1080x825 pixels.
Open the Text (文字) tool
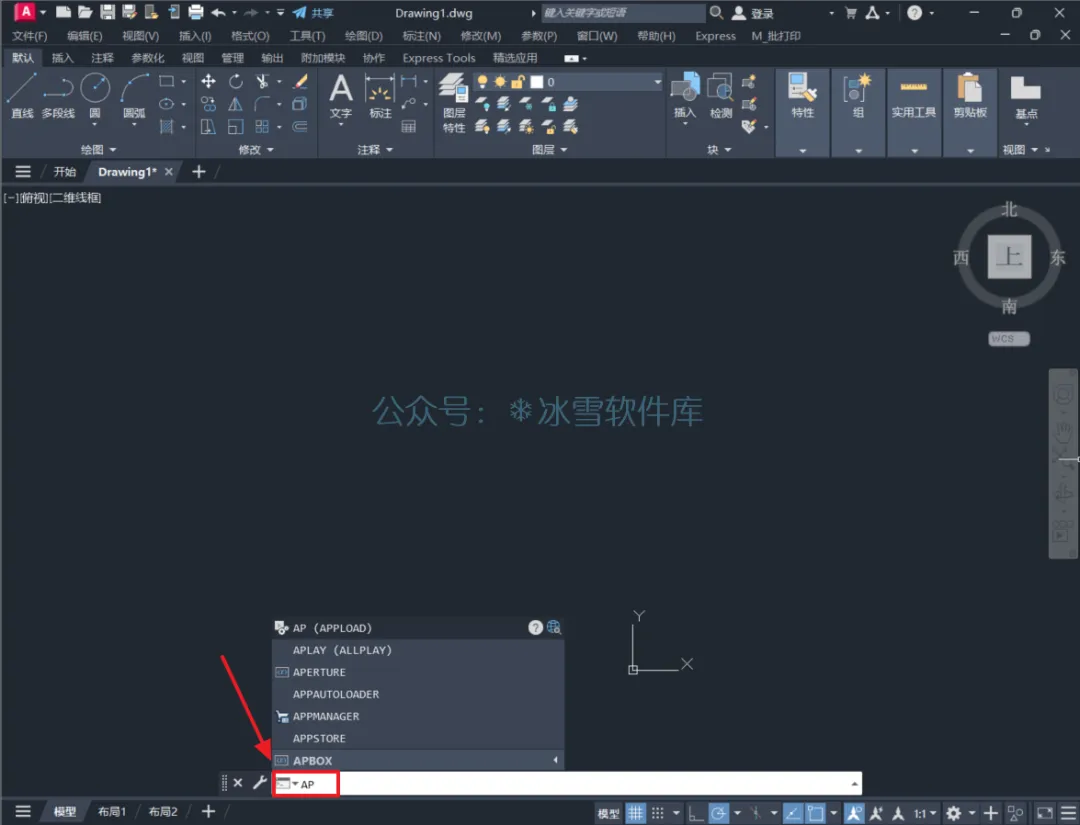(x=340, y=96)
